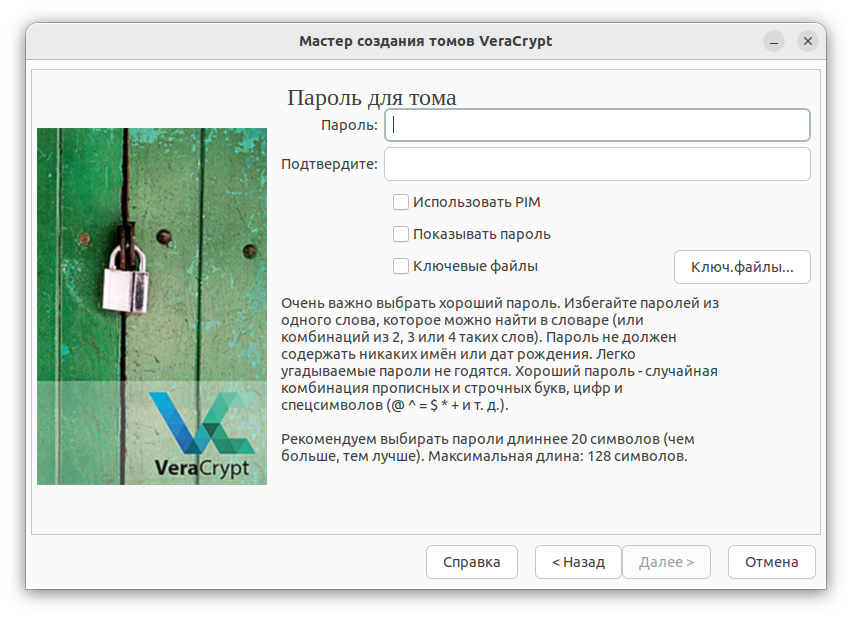This screenshot has width=852, height=618.
Task: Click the text 'Очень важно выбрать хороший пароль'
Action: (420, 303)
